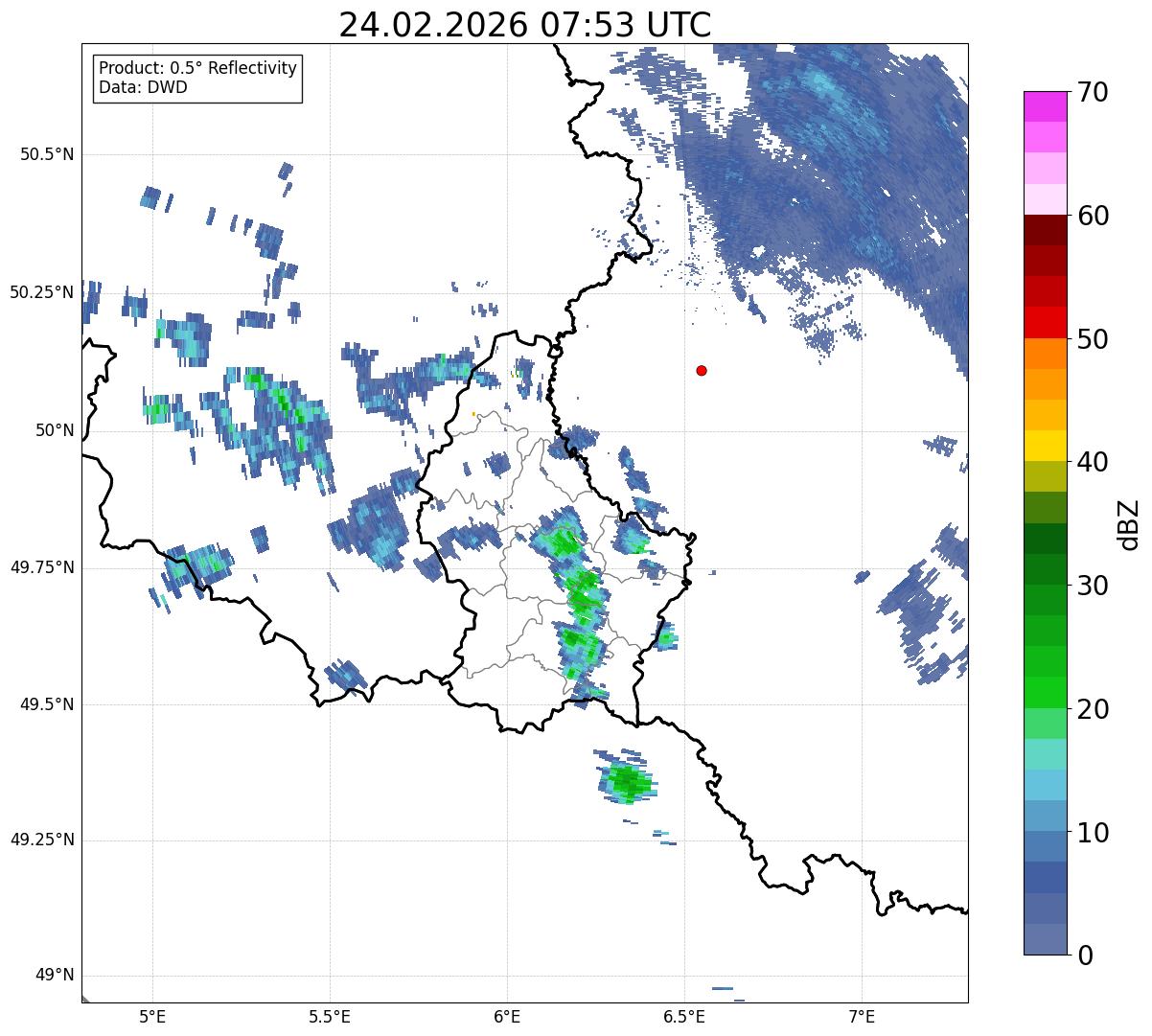Pick the bright green colorbar swatch at 20
The width and height of the screenshot is (1152, 1036).
coord(1045,692)
